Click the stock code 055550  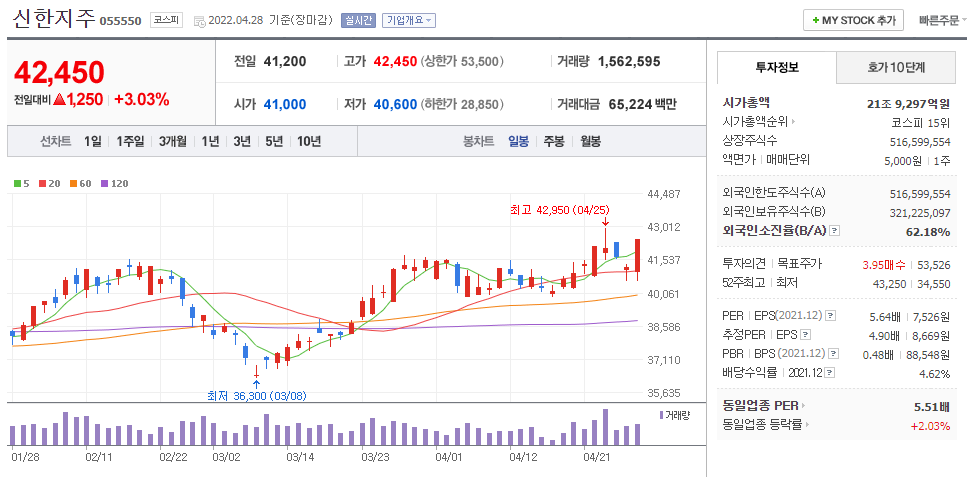(x=122, y=22)
